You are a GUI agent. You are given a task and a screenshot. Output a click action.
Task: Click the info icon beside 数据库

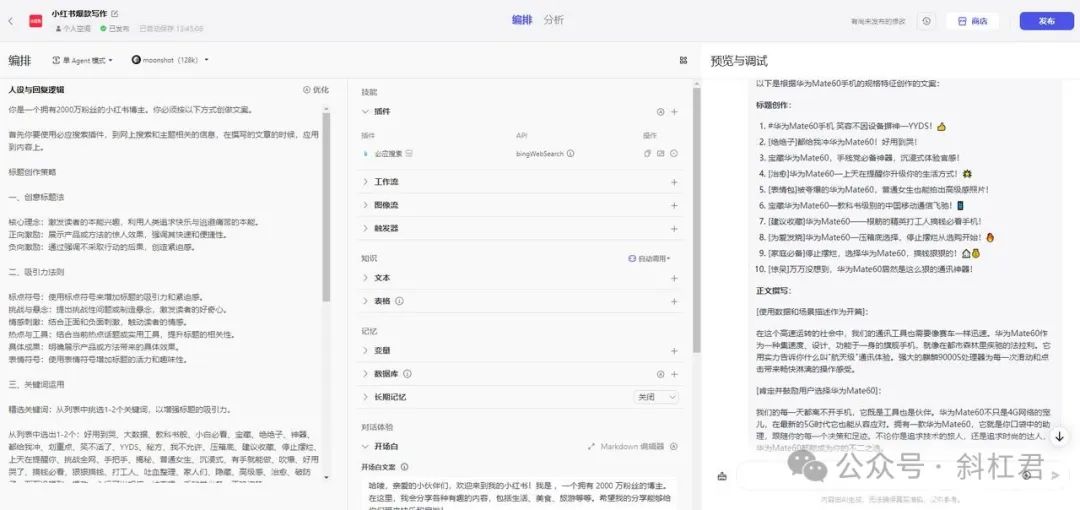[x=407, y=374]
